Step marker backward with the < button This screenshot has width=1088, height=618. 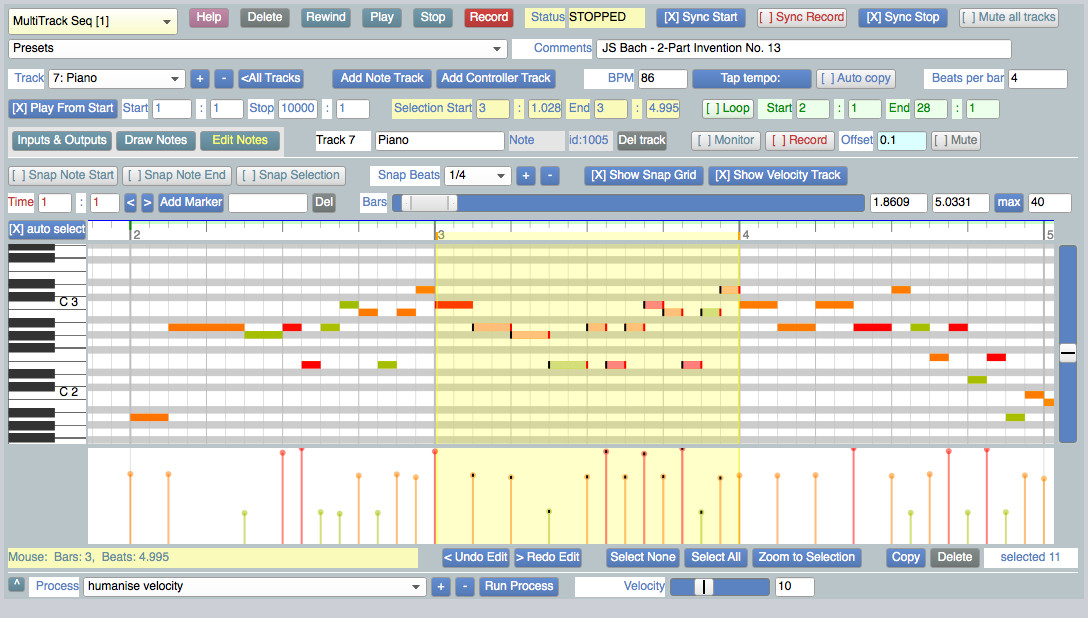[x=130, y=203]
